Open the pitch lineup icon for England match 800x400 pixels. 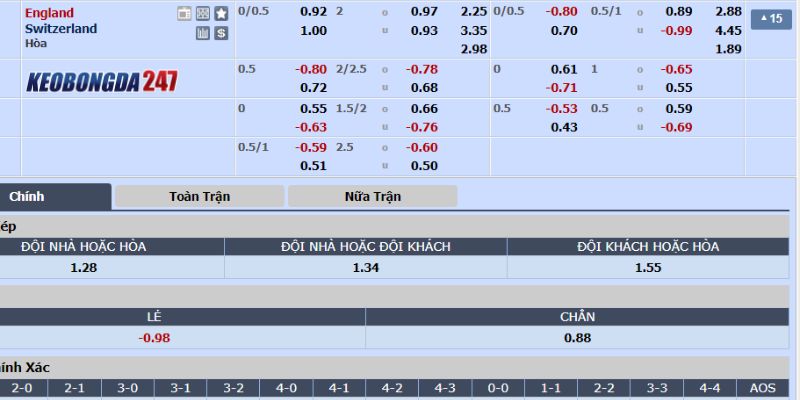(203, 14)
